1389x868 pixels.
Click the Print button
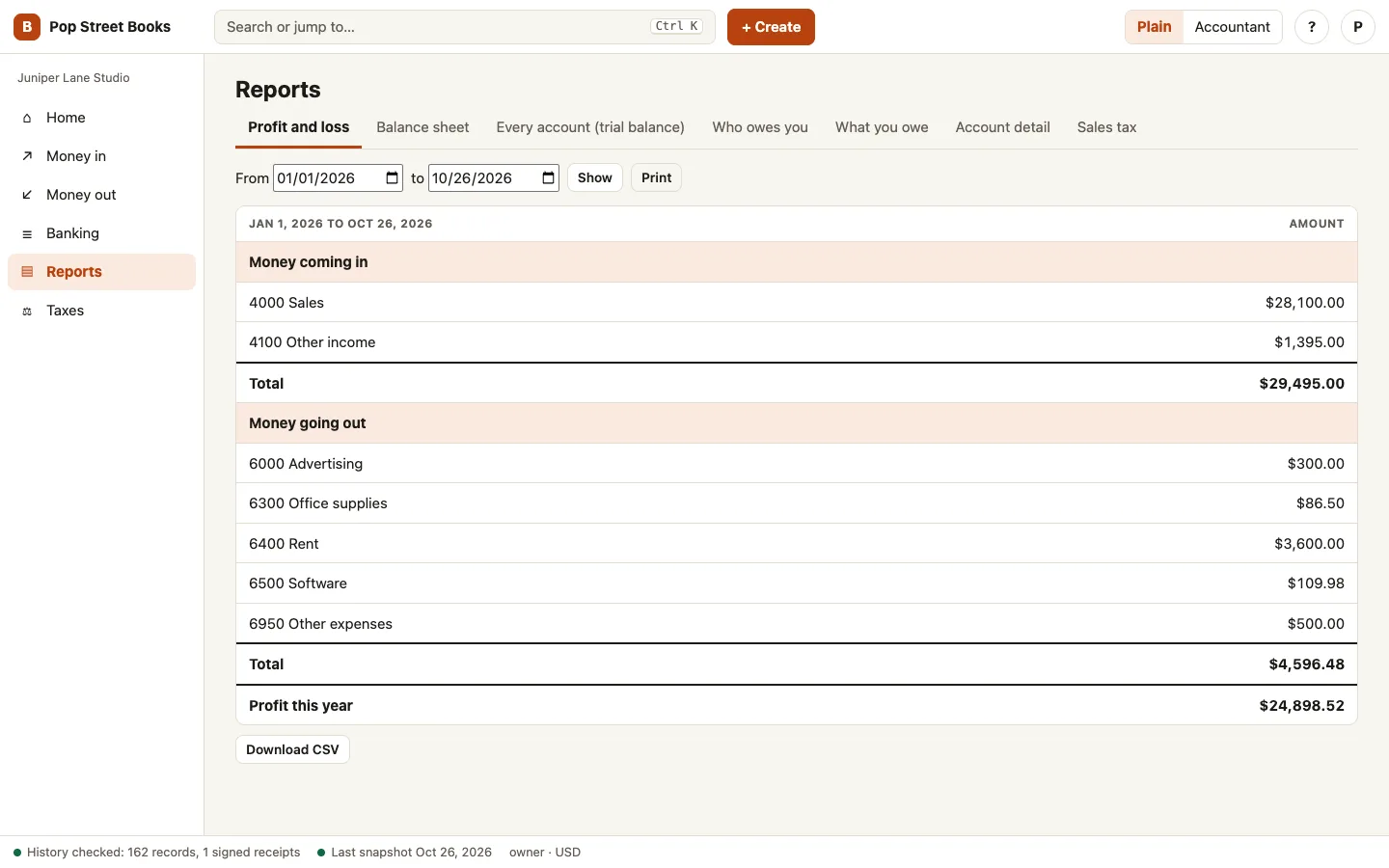click(656, 177)
